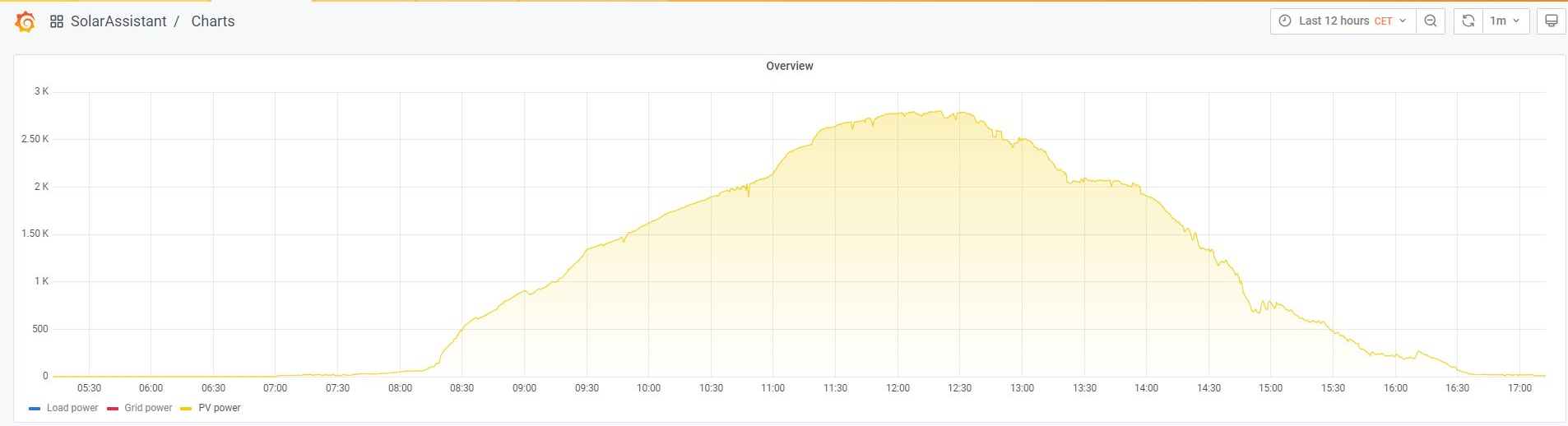Toggle the Load power series in legend
This screenshot has width=1568, height=426.
tap(72, 408)
